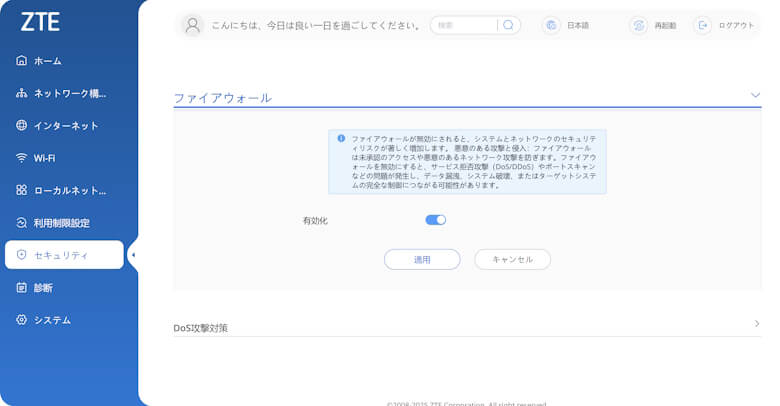Viewport: 780px width, 406px height.
Task: Click the blue info icon in notice
Action: (x=340, y=138)
